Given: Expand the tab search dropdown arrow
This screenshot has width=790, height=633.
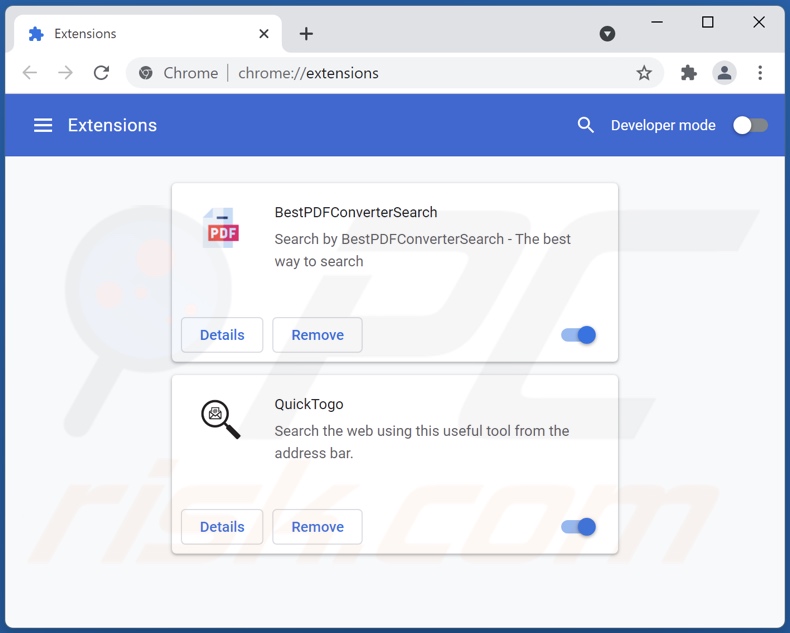Looking at the screenshot, I should [x=607, y=34].
